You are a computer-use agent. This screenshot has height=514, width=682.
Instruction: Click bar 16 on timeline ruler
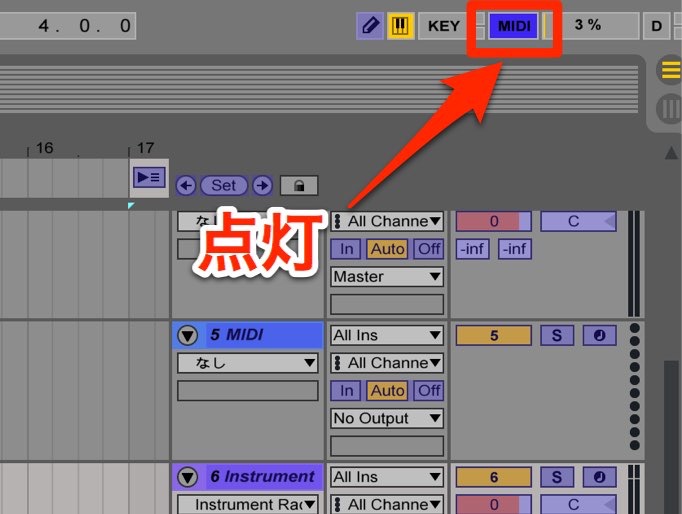point(44,148)
